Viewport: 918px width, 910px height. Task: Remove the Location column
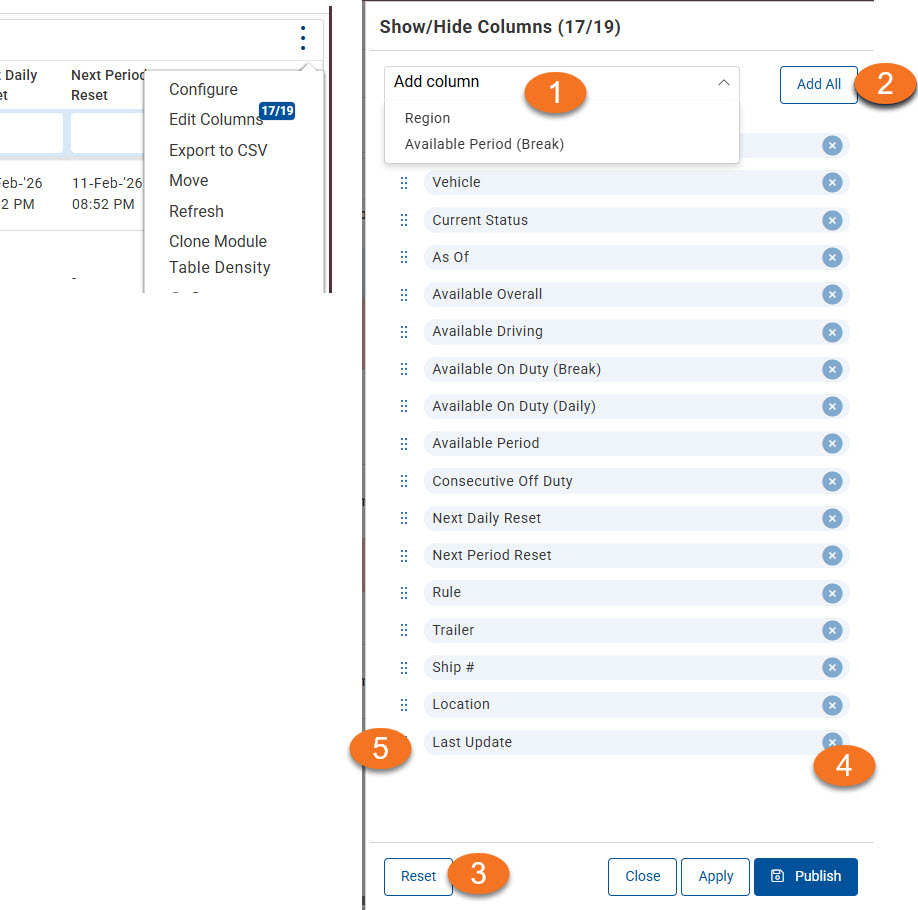(x=832, y=705)
